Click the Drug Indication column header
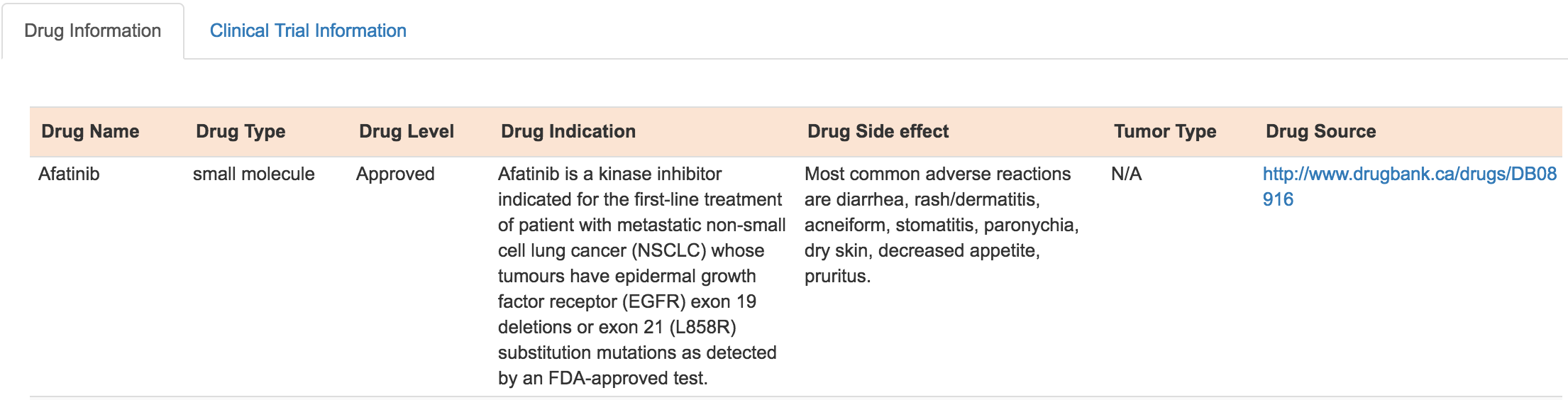1568x400 pixels. [x=568, y=131]
